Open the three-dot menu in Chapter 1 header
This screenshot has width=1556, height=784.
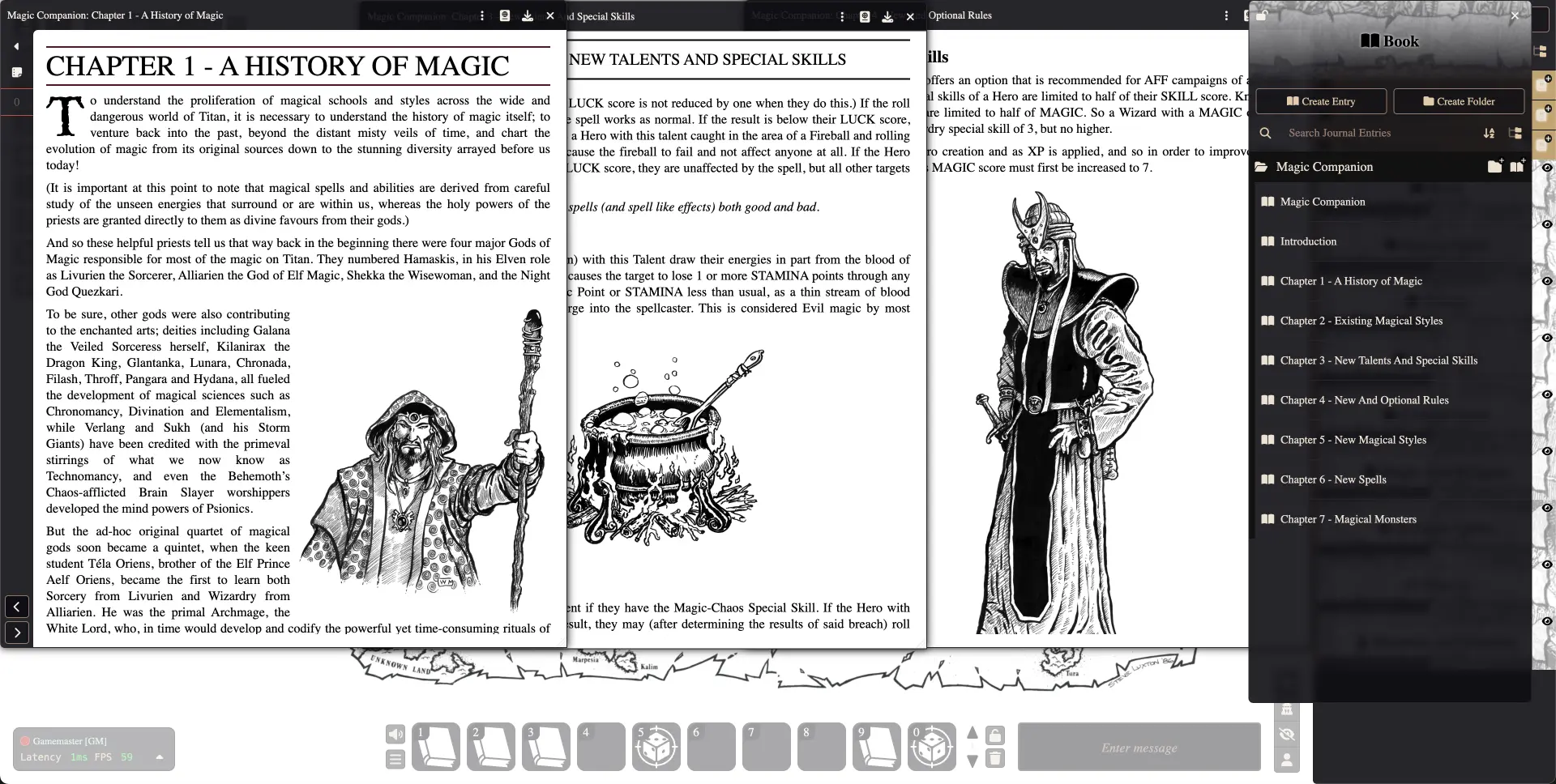483,16
